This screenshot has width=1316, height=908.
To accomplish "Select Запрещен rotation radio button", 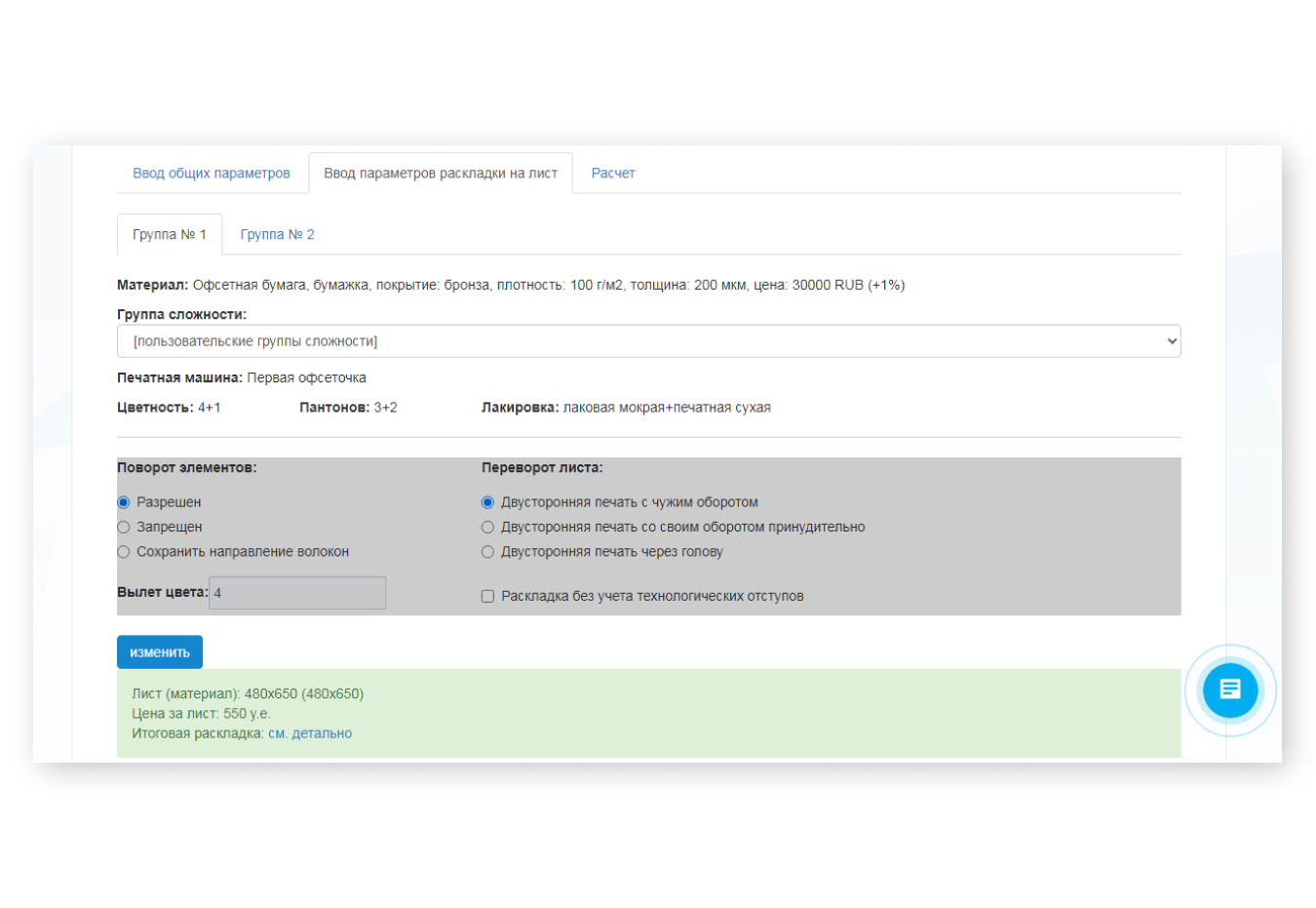I will pos(124,527).
